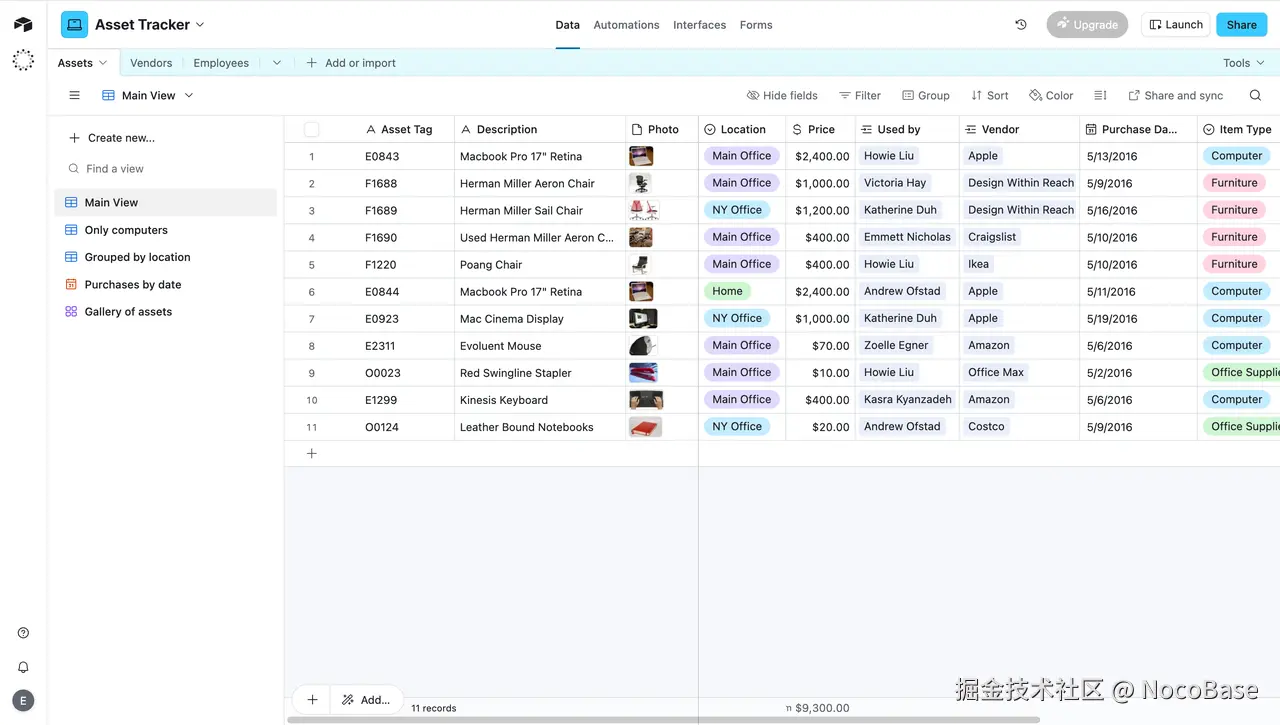This screenshot has height=725, width=1280.
Task: Click the plus icon below last row
Action: coord(311,453)
